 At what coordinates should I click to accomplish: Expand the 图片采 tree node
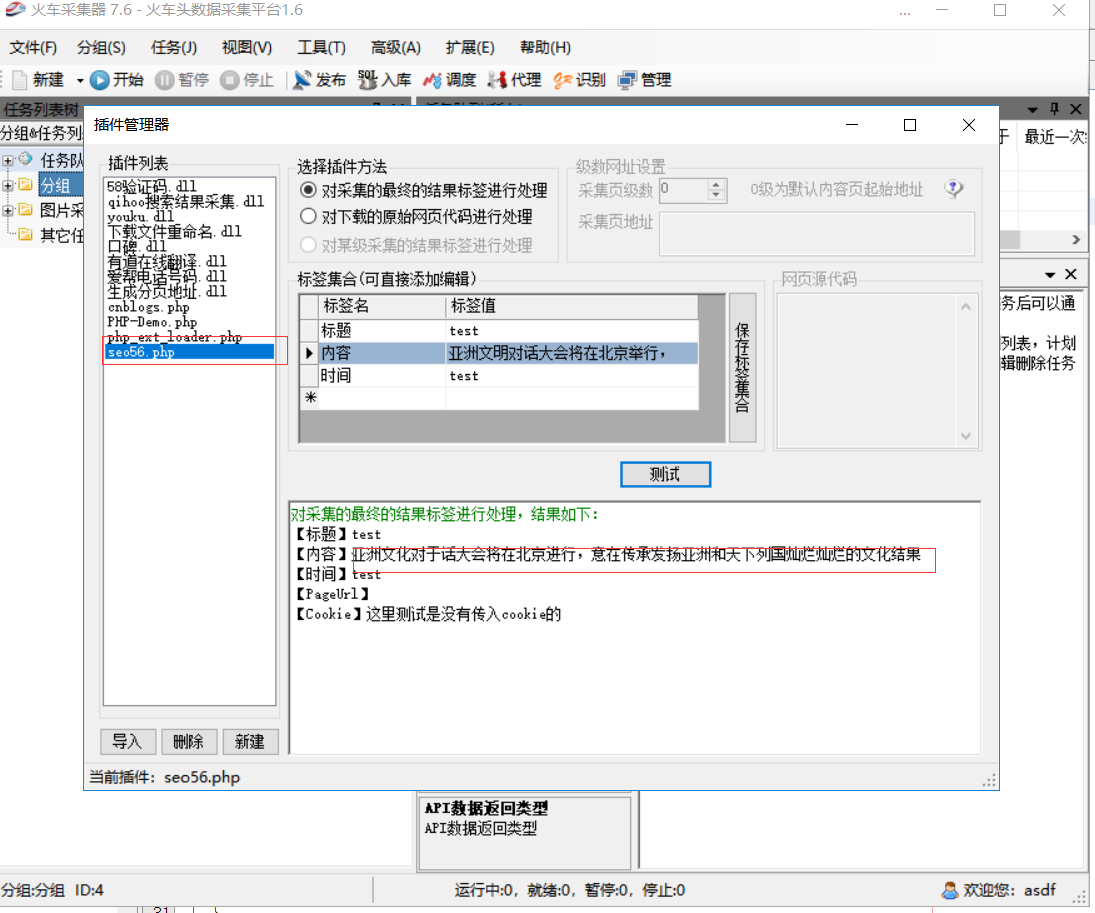[8, 210]
